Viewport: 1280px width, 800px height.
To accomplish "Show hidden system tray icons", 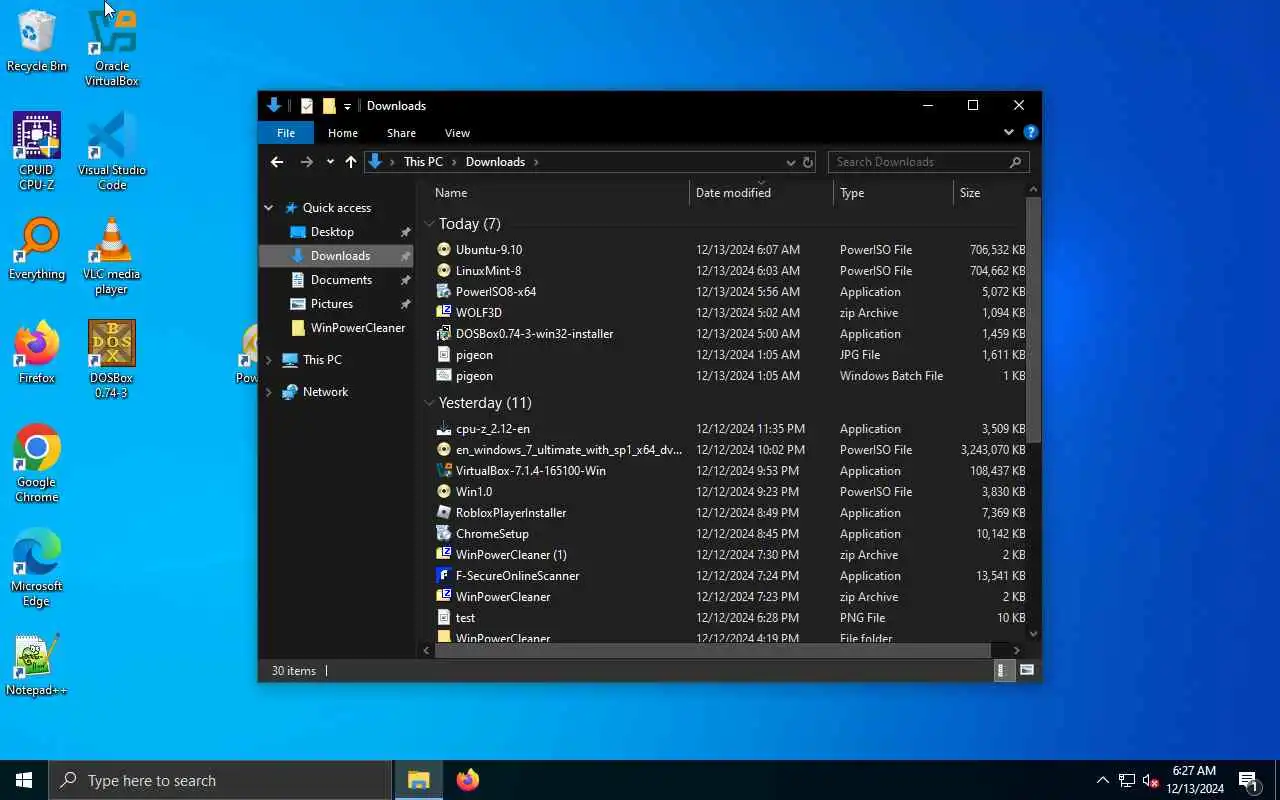I will click(x=1102, y=780).
